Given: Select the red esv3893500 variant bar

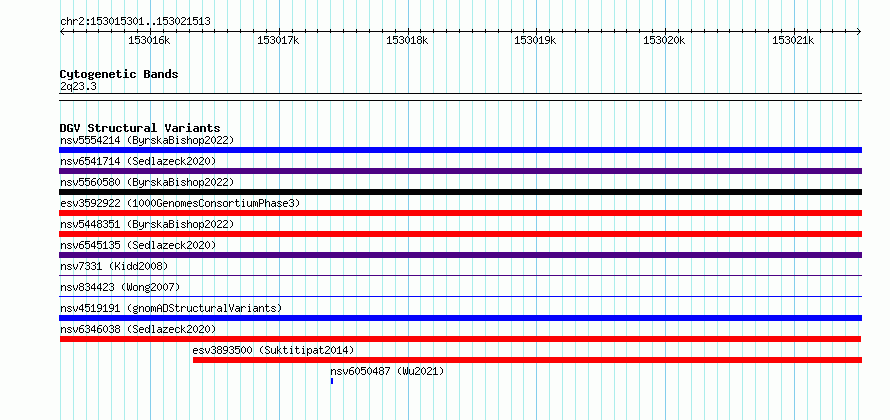Looking at the screenshot, I should pos(527,360).
